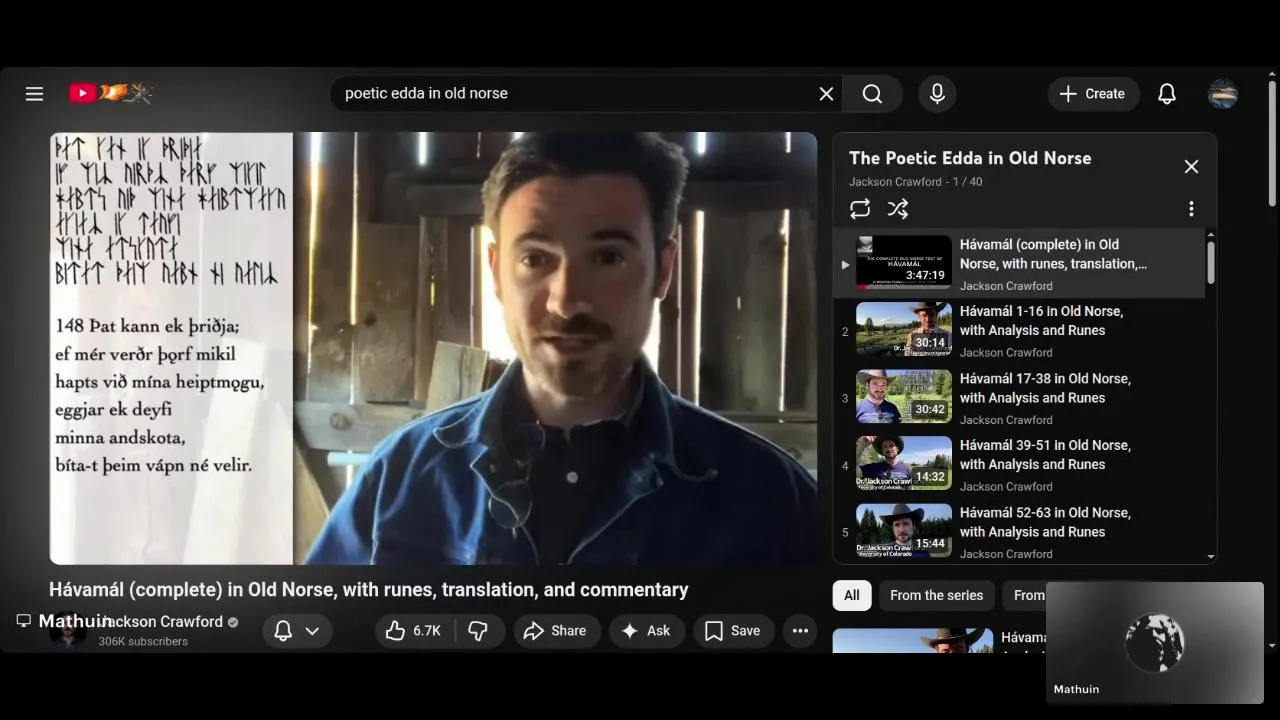Open Hávamál 1-16 thumbnail
Screen dimensions: 1280x720
(x=904, y=329)
